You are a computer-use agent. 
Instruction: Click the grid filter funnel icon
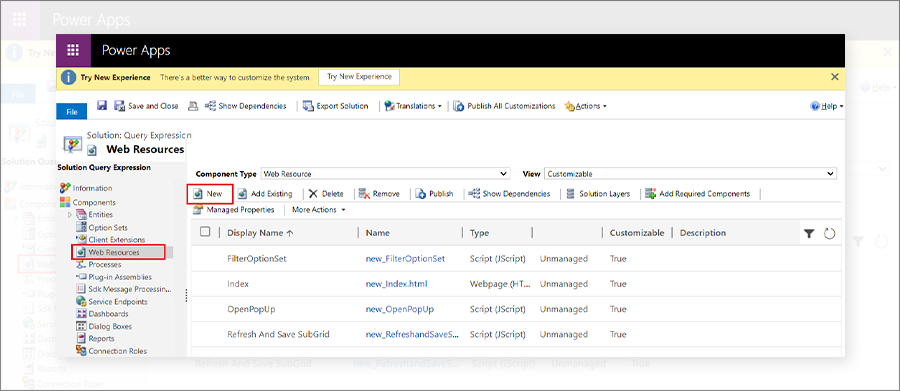pyautogui.click(x=809, y=233)
